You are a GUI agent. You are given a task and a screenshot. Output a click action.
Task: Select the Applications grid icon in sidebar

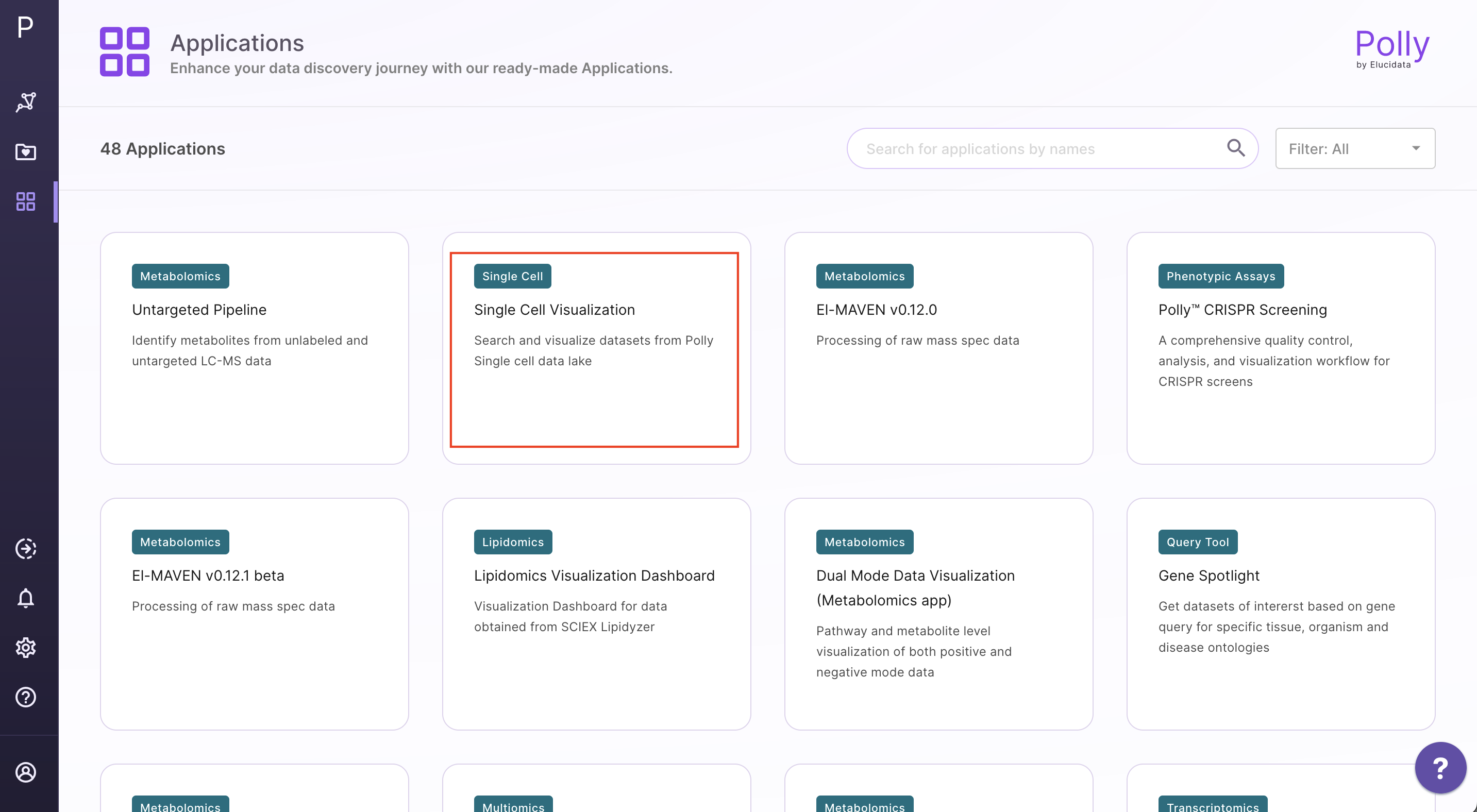point(26,201)
